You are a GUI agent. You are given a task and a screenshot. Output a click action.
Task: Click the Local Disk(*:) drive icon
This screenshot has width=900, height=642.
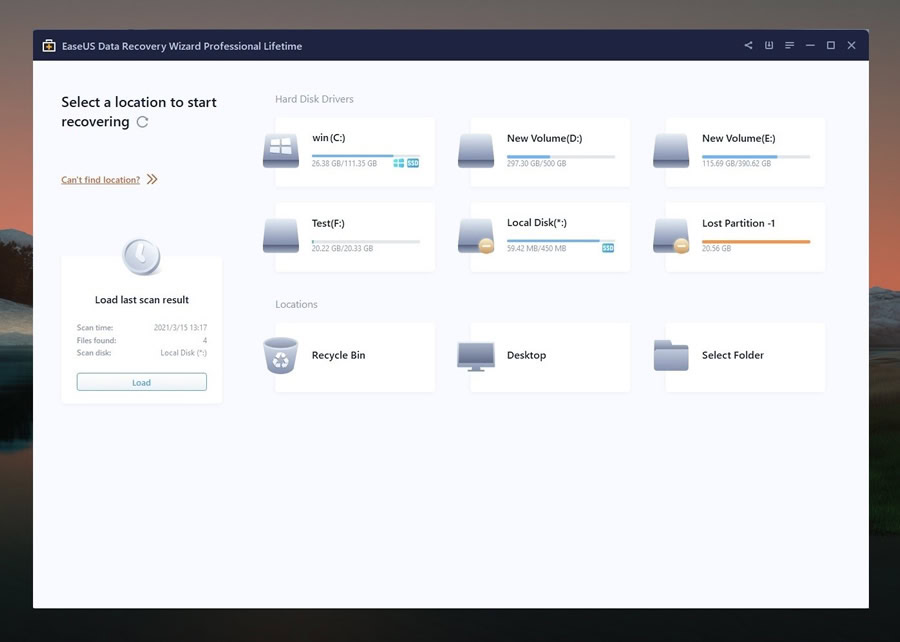pos(476,236)
